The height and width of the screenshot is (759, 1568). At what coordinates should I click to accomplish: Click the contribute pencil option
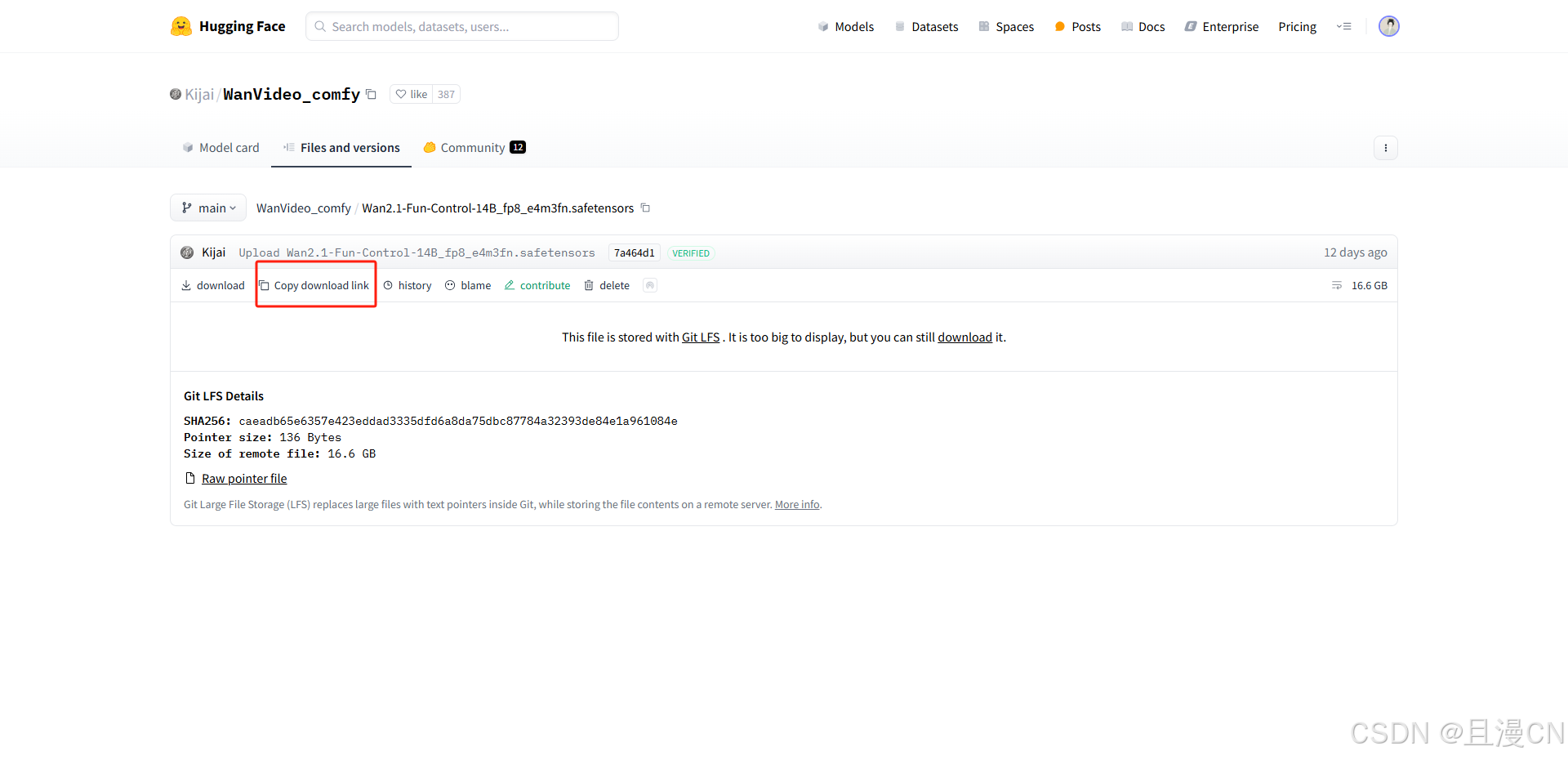tap(537, 285)
